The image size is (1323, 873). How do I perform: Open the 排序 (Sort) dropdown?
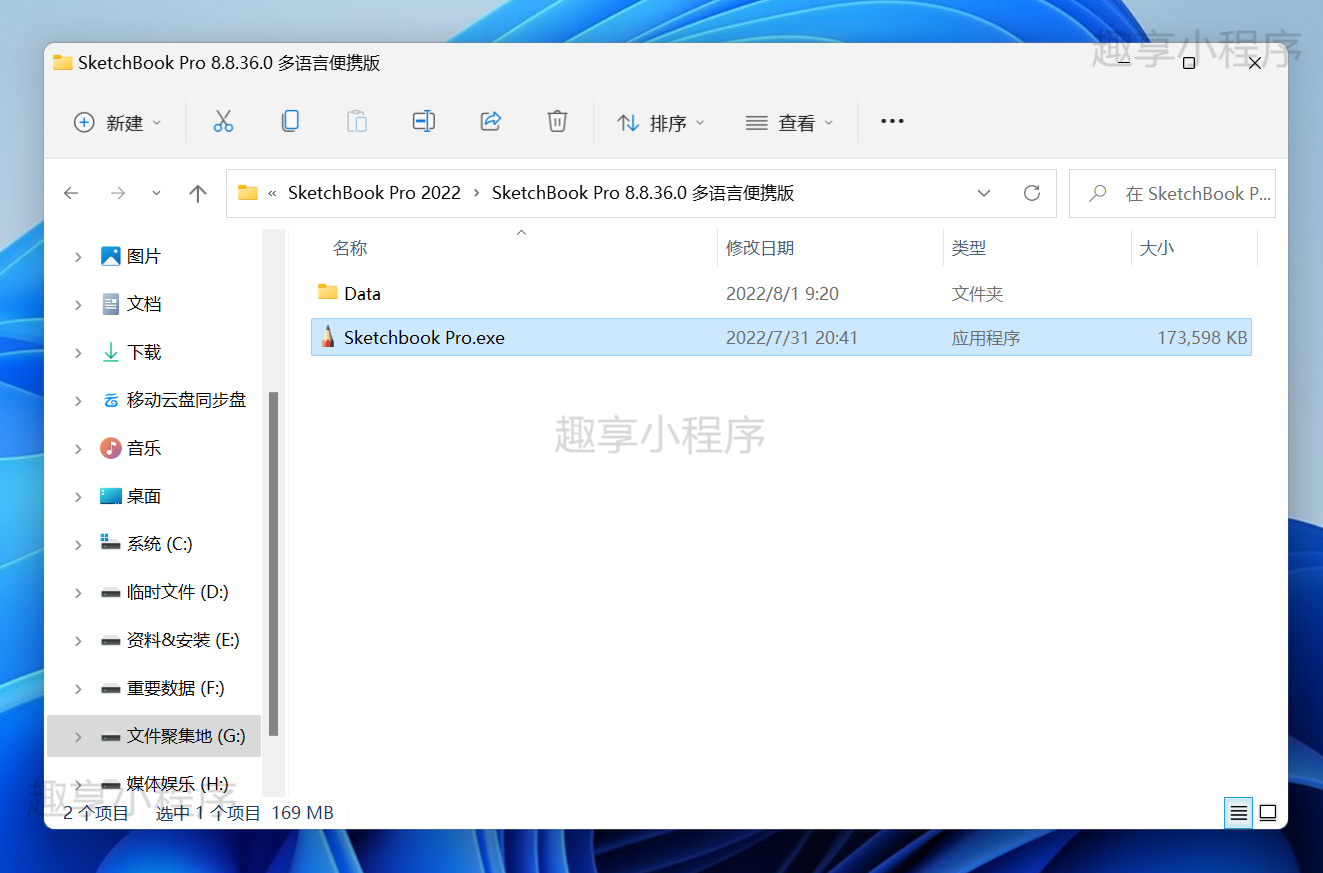point(661,122)
